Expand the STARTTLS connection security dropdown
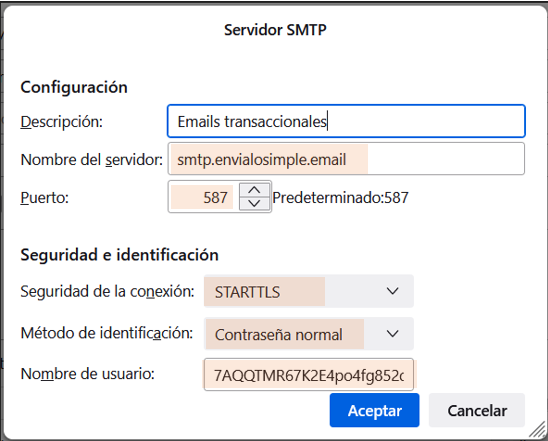The image size is (548, 441). click(309, 291)
